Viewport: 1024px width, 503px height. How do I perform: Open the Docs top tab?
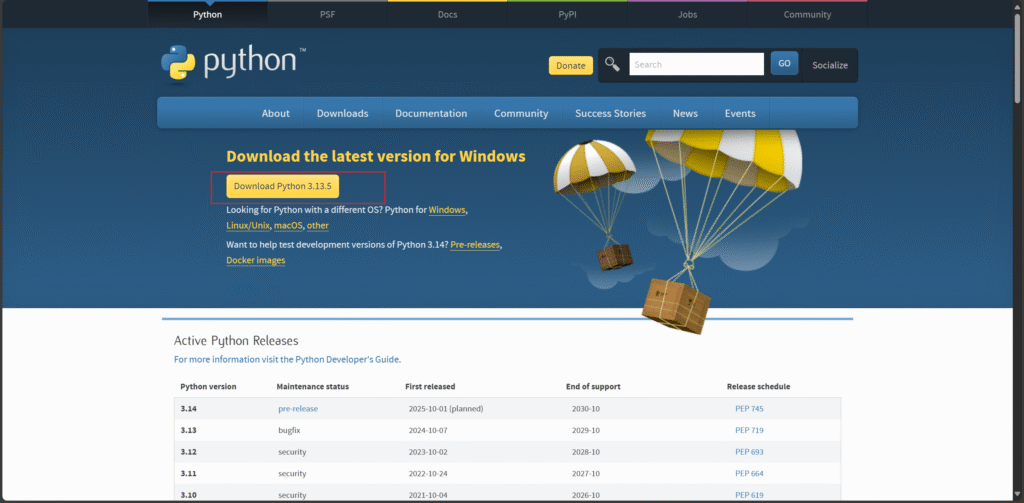(447, 14)
